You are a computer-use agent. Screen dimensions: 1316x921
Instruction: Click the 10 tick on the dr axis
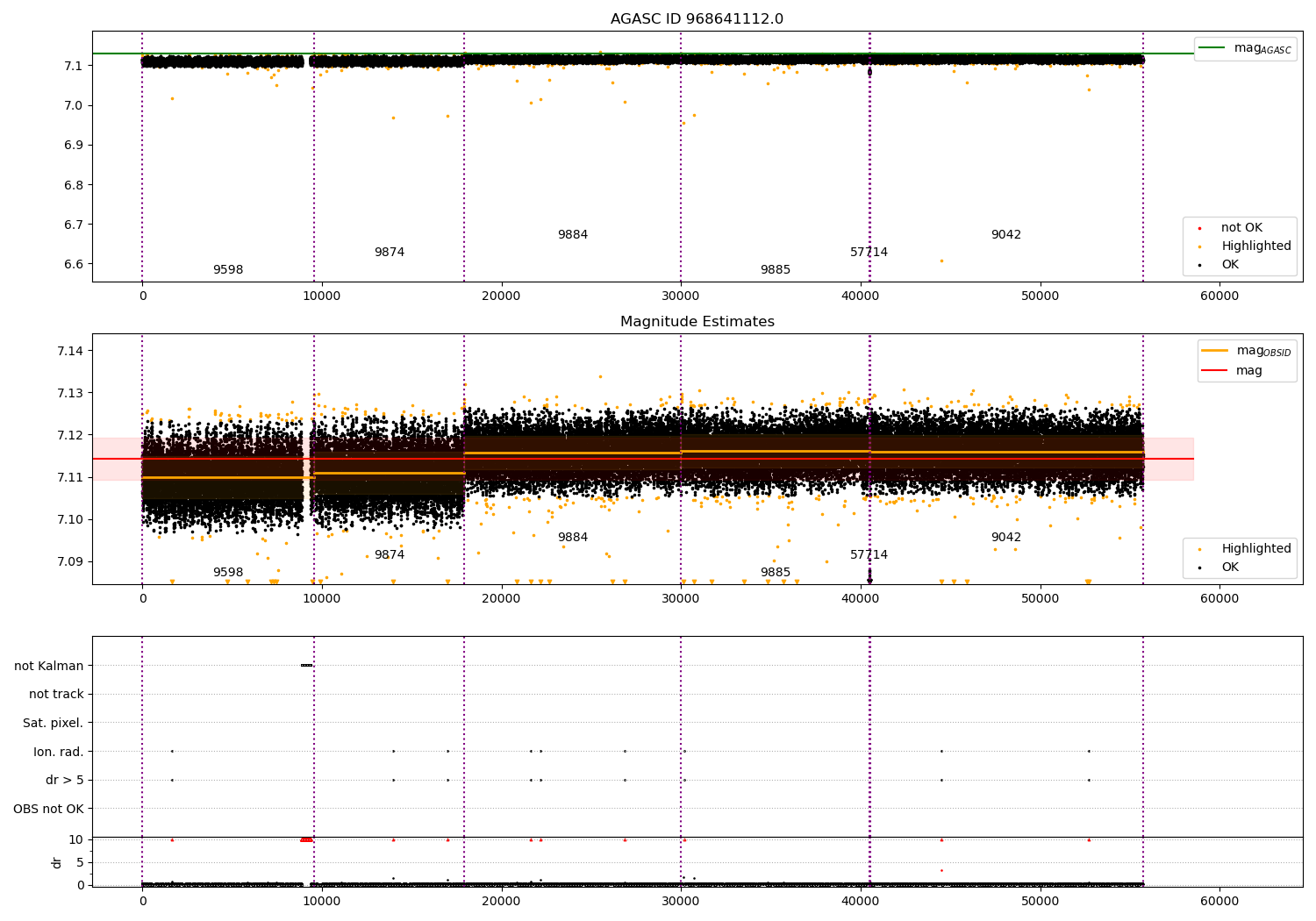[77, 840]
